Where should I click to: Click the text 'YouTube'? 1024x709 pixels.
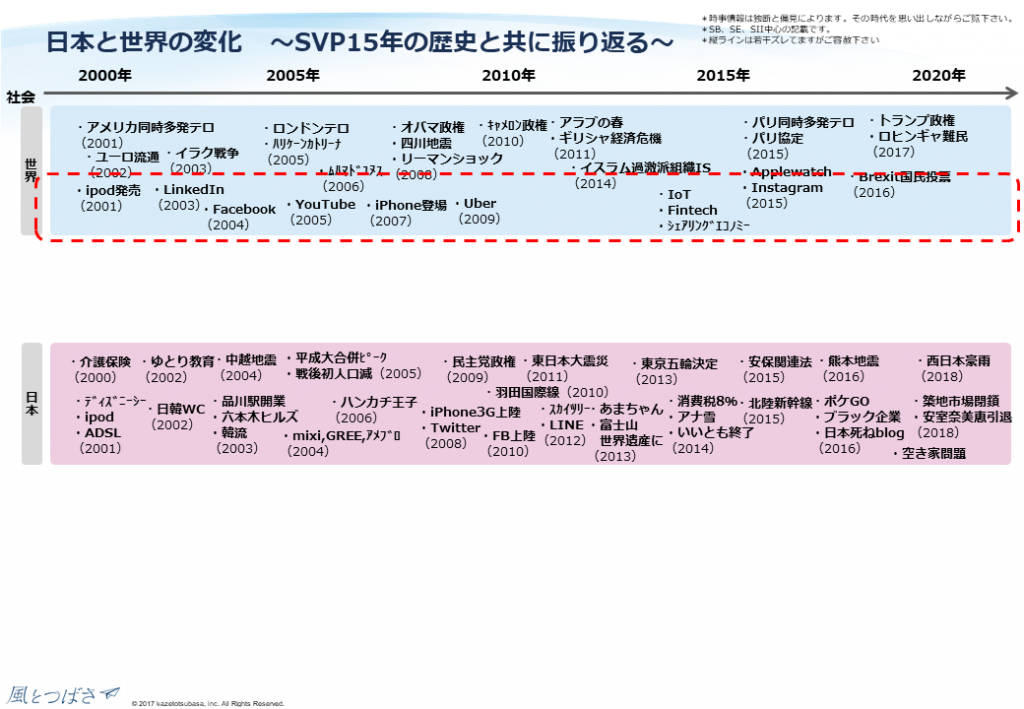(325, 204)
